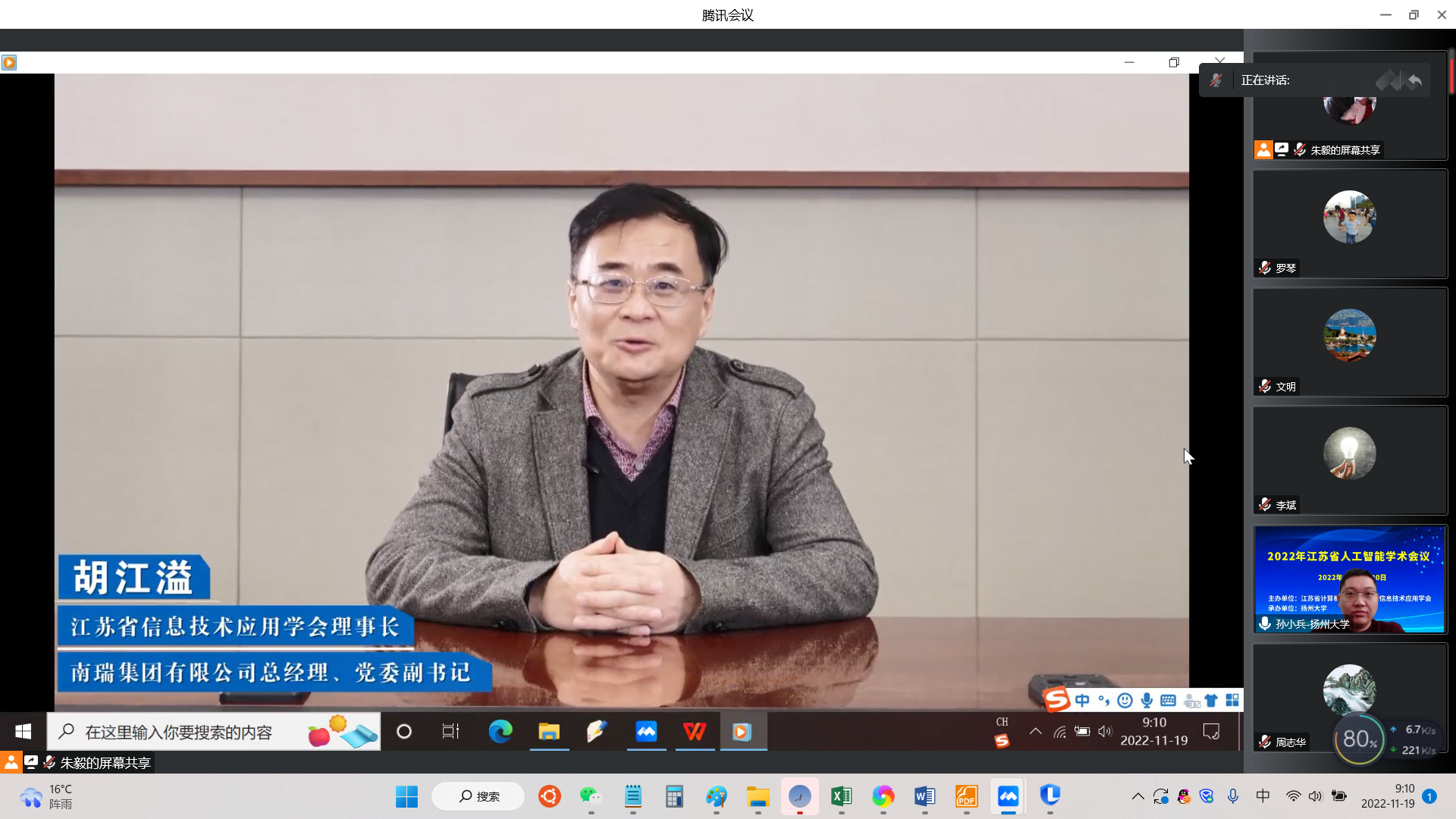Viewport: 1456px width, 819px height.
Task: Click the reply arrow in speaking bar
Action: (1414, 80)
